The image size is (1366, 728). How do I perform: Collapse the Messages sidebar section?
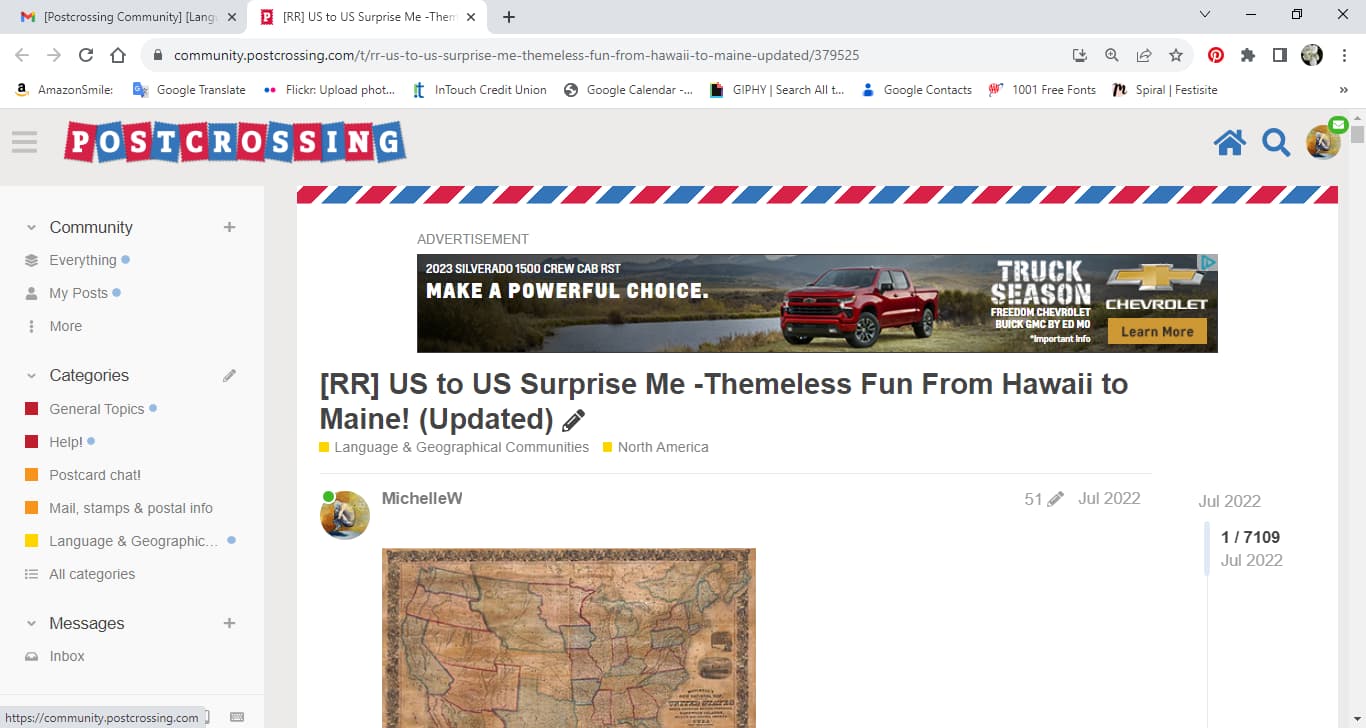pyautogui.click(x=31, y=623)
